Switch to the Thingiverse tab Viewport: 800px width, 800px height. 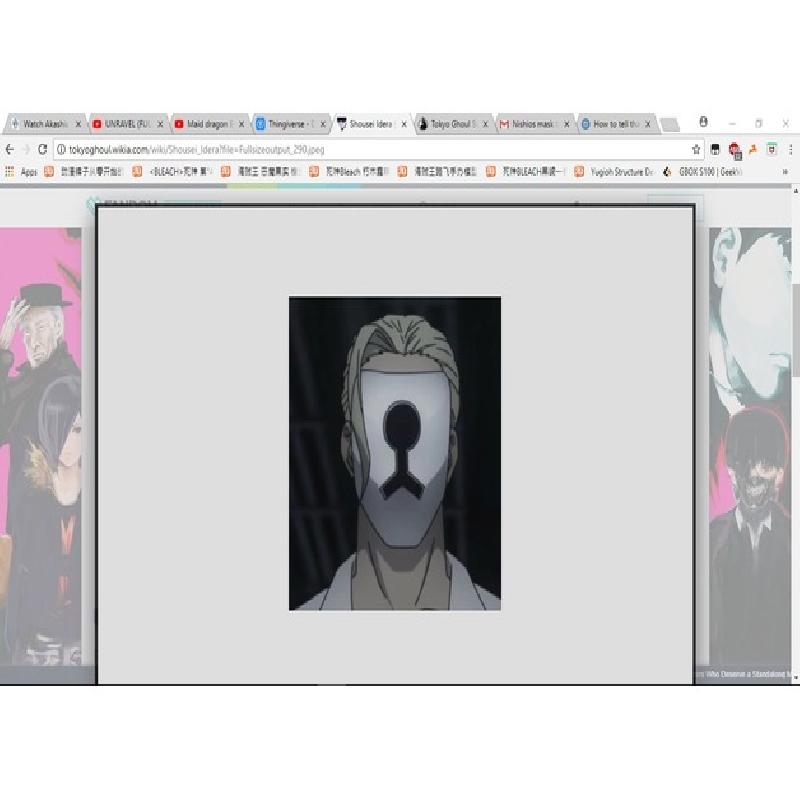tap(290, 124)
